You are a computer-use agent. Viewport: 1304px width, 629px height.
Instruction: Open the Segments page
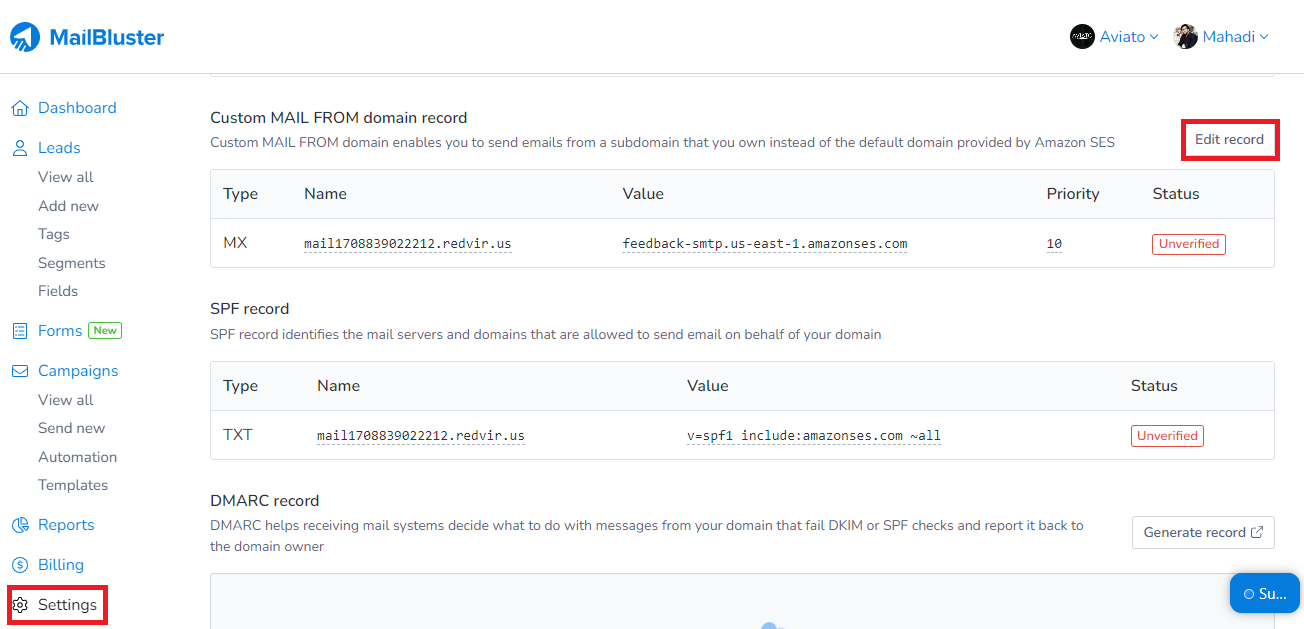click(x=71, y=262)
